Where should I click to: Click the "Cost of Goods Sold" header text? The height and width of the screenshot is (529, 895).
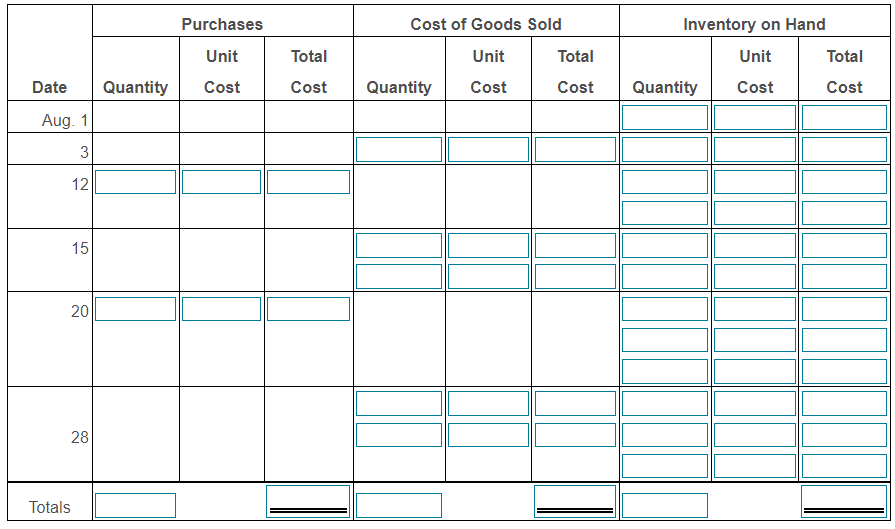click(x=486, y=24)
